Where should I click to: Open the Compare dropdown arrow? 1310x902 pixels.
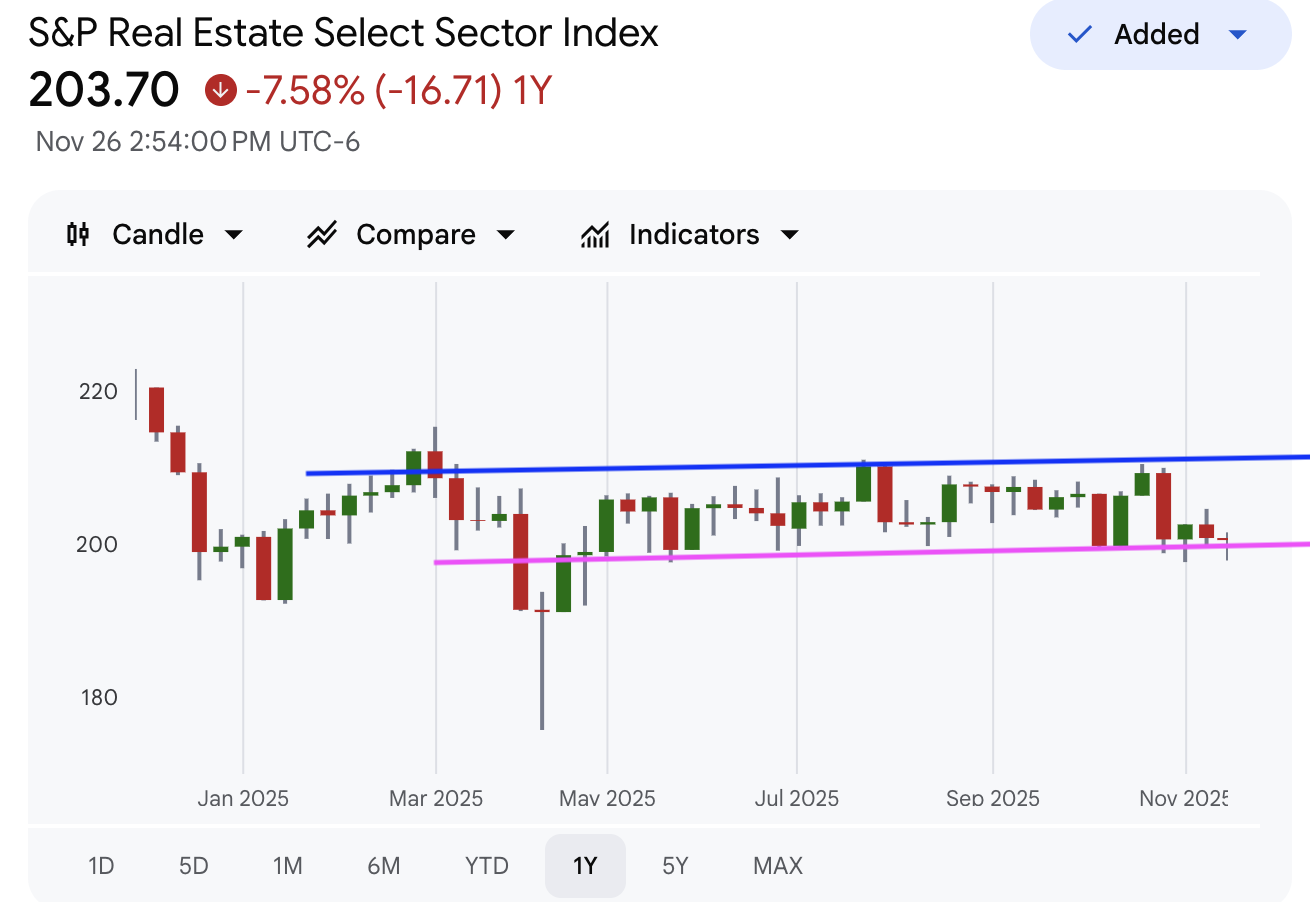click(x=506, y=235)
